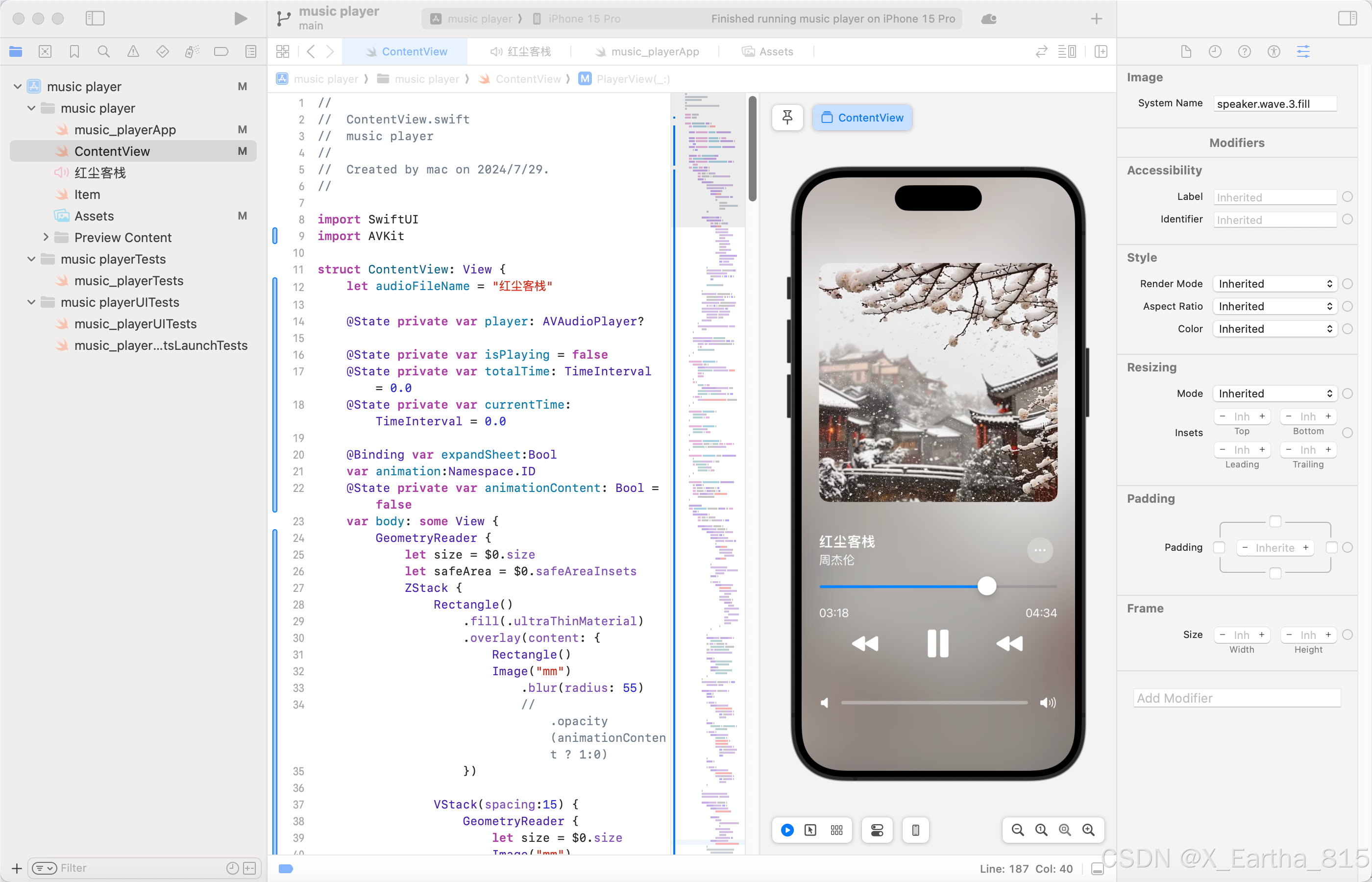Image resolution: width=1372 pixels, height=882 pixels.
Task: Open the Render Mode dropdown
Action: [x=1274, y=284]
